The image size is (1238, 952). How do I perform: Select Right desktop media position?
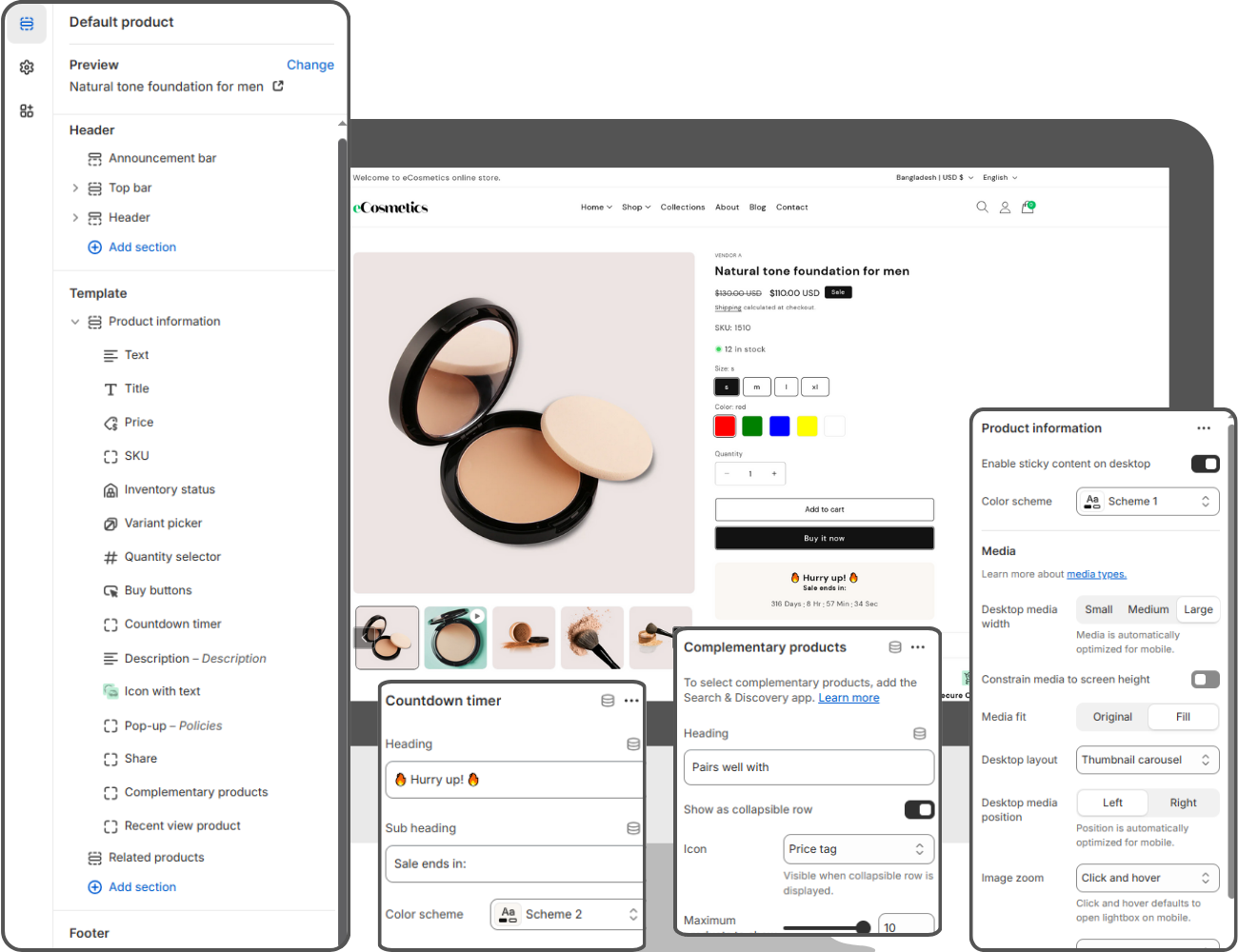pyautogui.click(x=1183, y=803)
